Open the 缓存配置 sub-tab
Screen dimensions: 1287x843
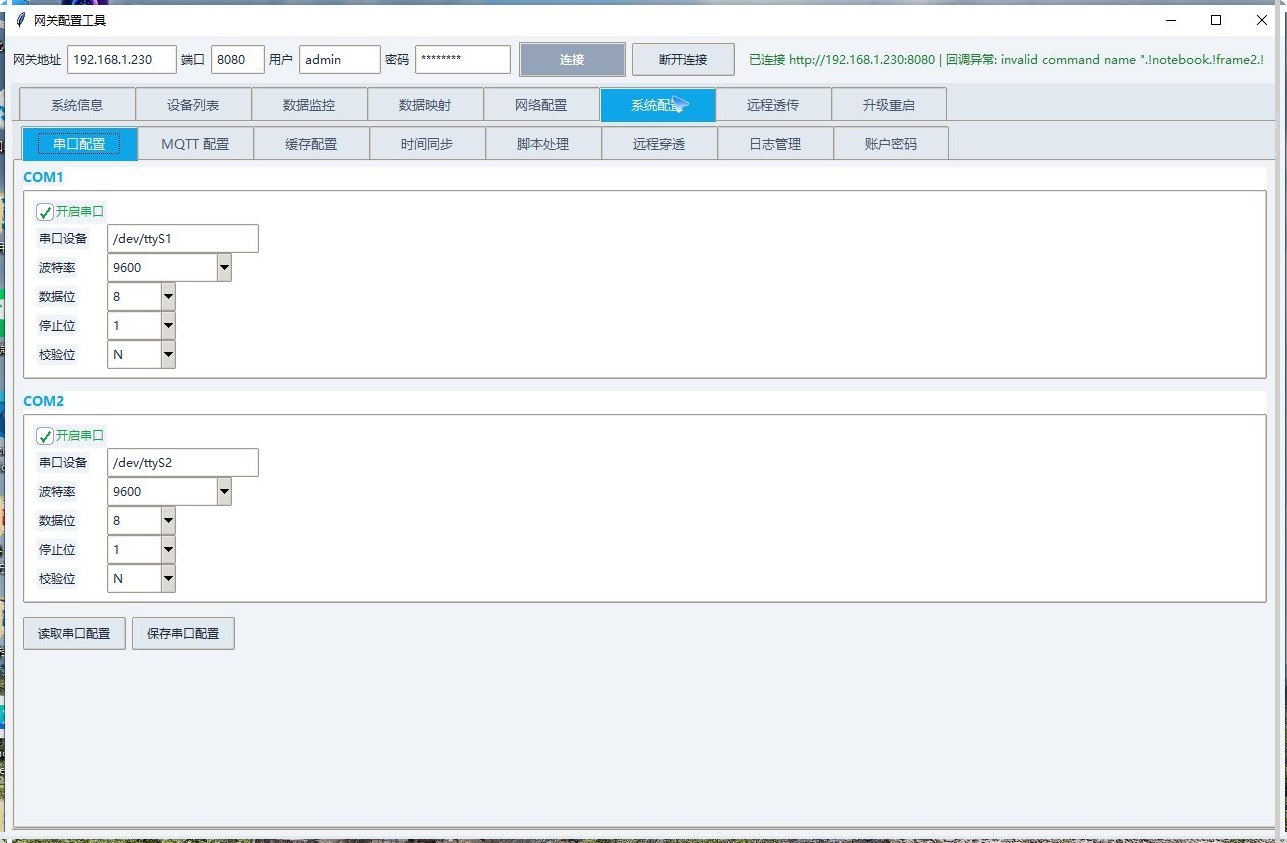[x=311, y=144]
